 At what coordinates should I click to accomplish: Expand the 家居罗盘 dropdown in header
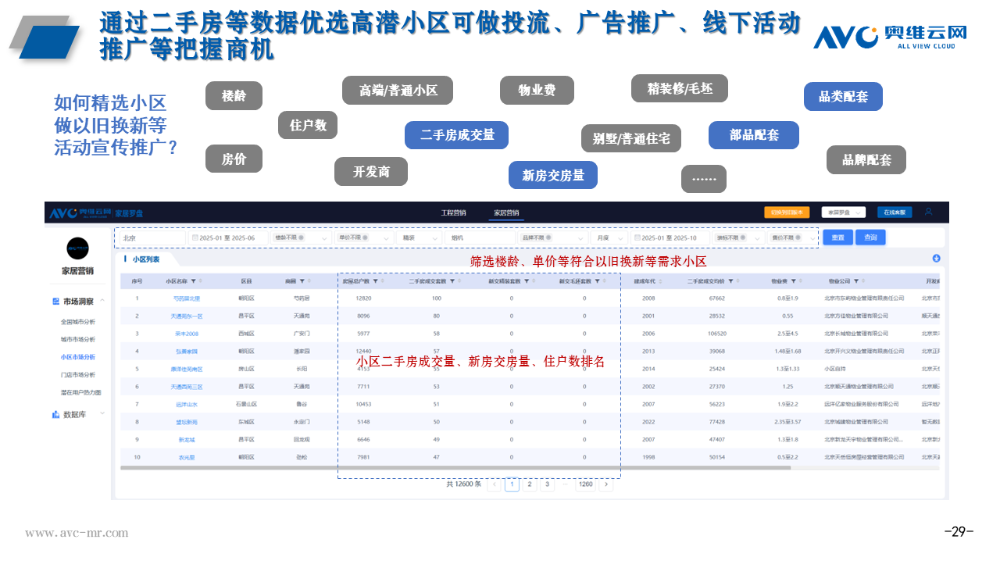click(x=845, y=212)
